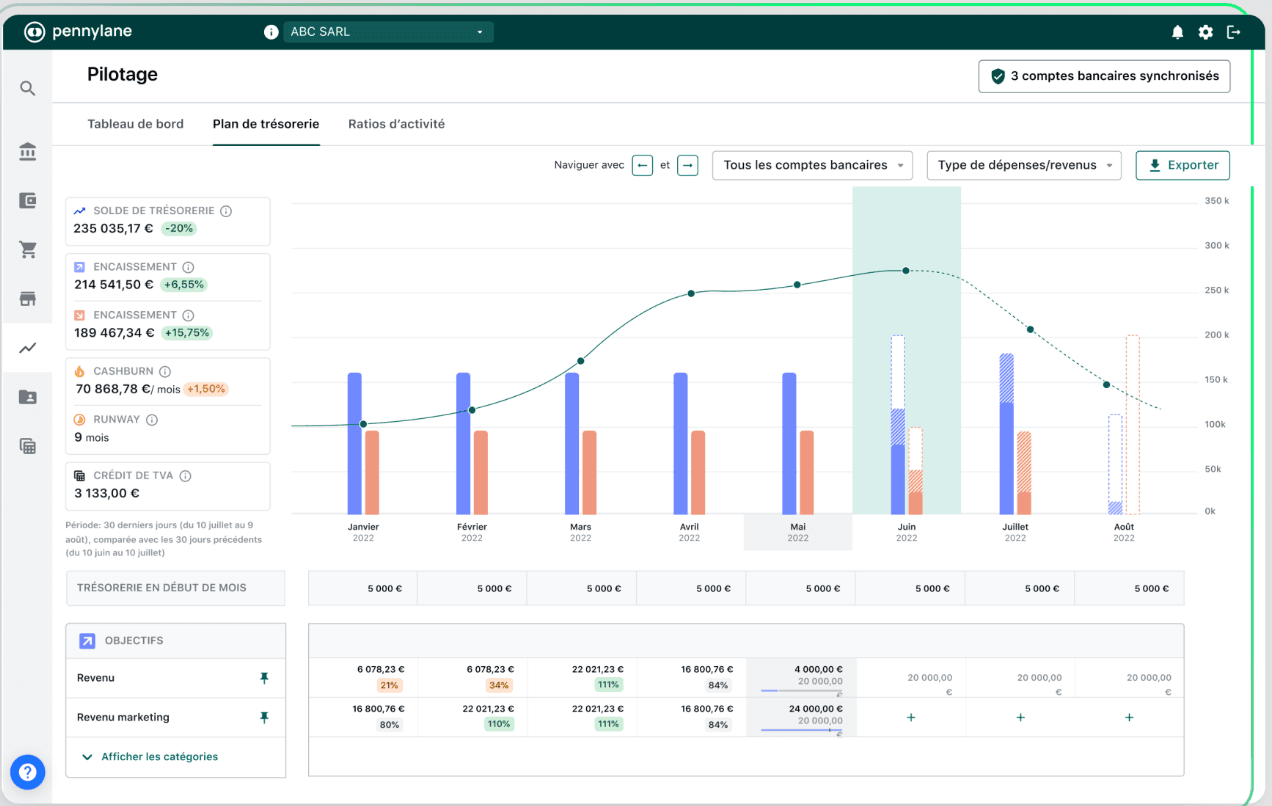Image resolution: width=1272 pixels, height=806 pixels.
Task: Open the search icon in the sidebar
Action: tap(27, 88)
